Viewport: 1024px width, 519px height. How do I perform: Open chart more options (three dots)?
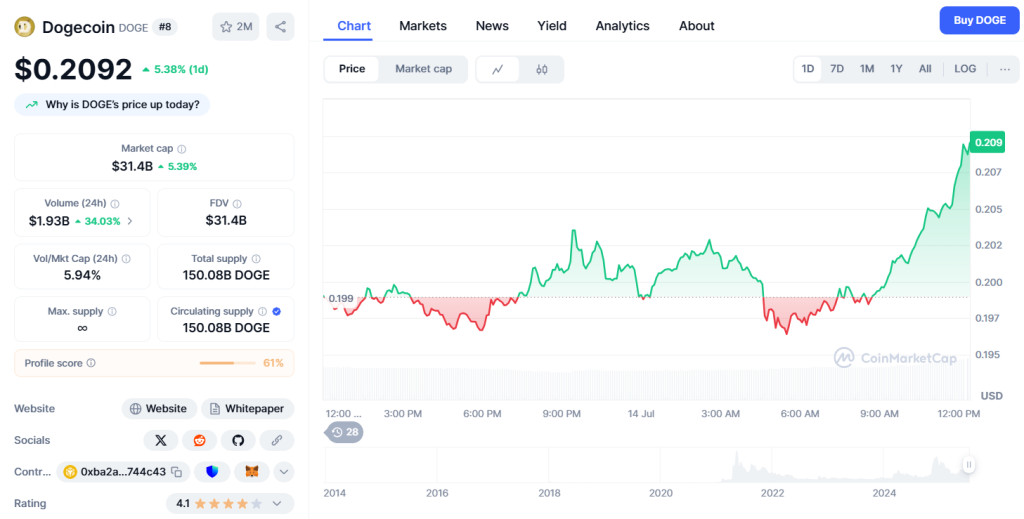point(1004,69)
